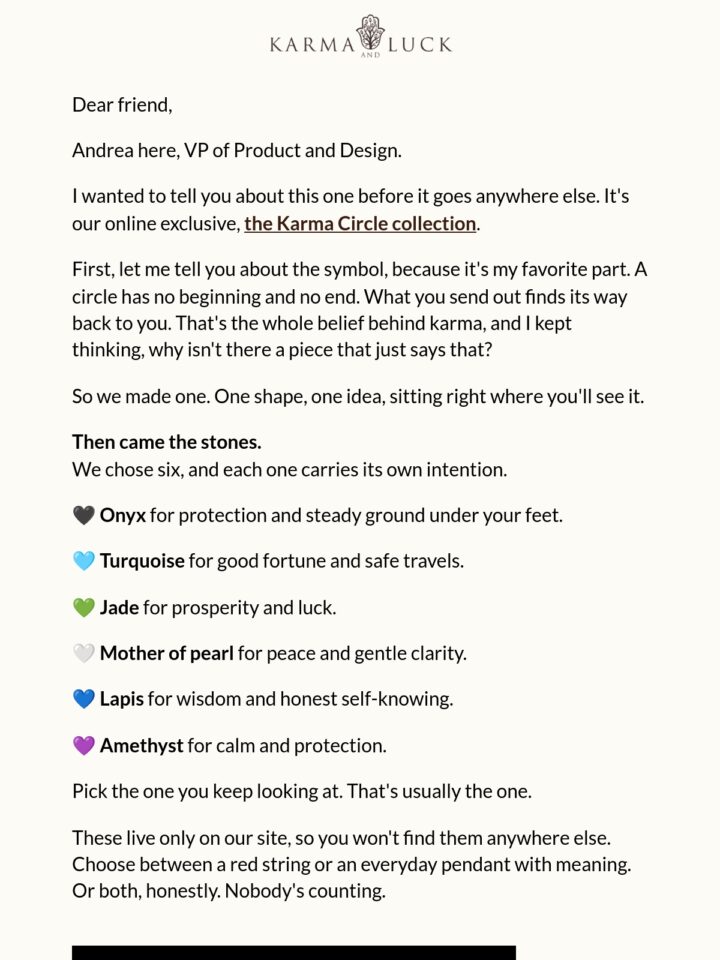Select the bold Amethyst stone name

(x=141, y=746)
